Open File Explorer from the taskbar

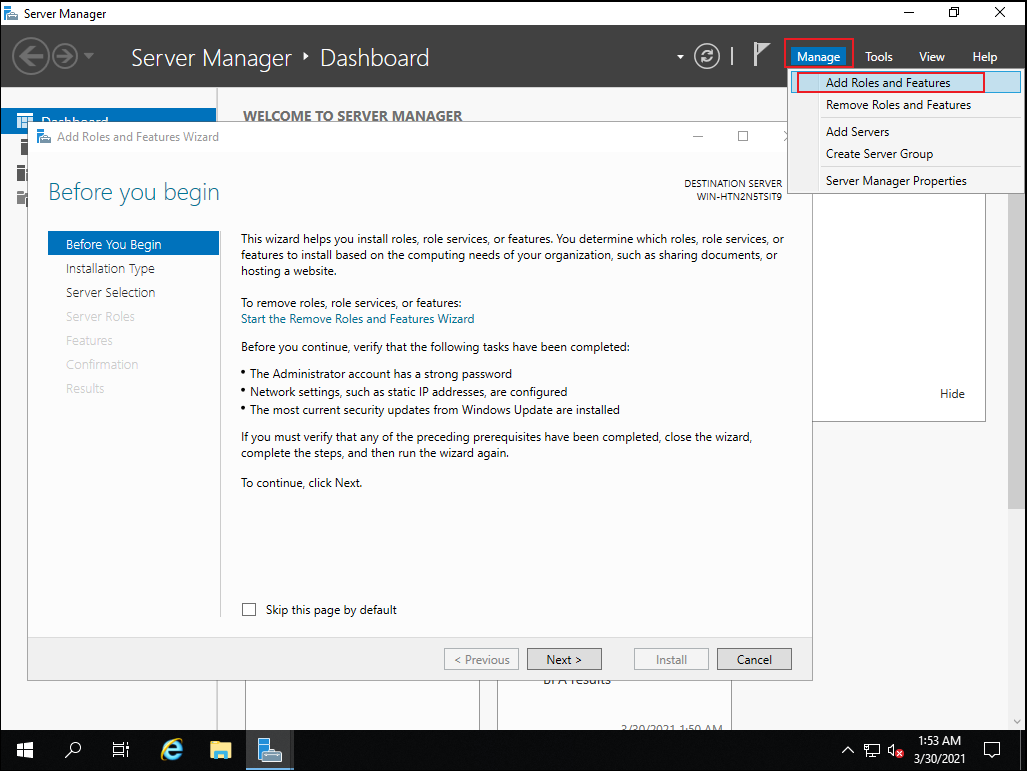[x=221, y=750]
